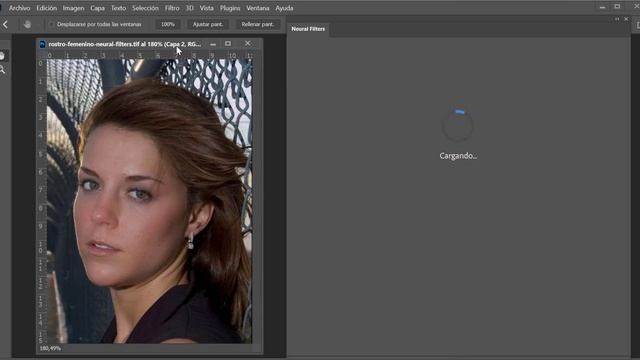Click the 180,49% zoom level field

click(x=50, y=349)
